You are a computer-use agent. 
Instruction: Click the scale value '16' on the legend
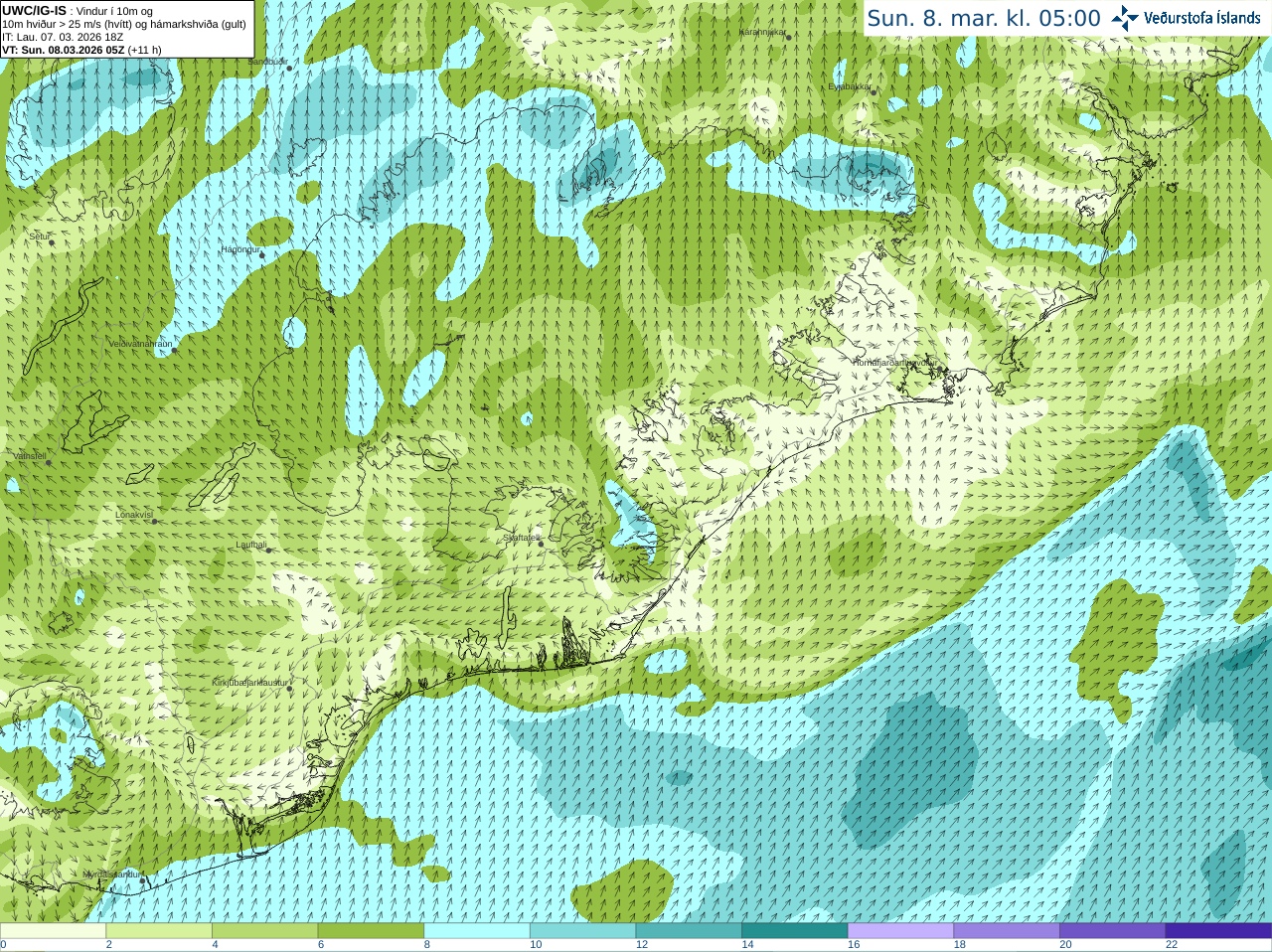[x=854, y=945]
